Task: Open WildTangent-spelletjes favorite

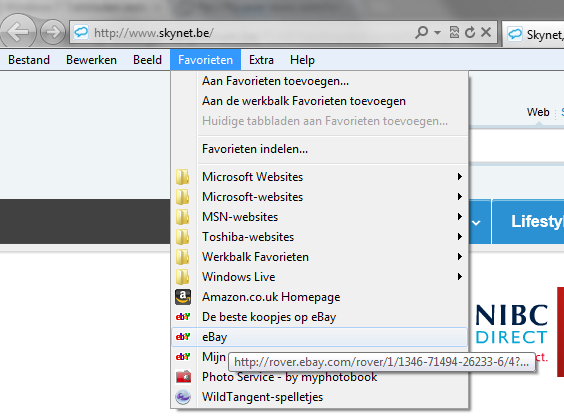Action: (x=319, y=397)
